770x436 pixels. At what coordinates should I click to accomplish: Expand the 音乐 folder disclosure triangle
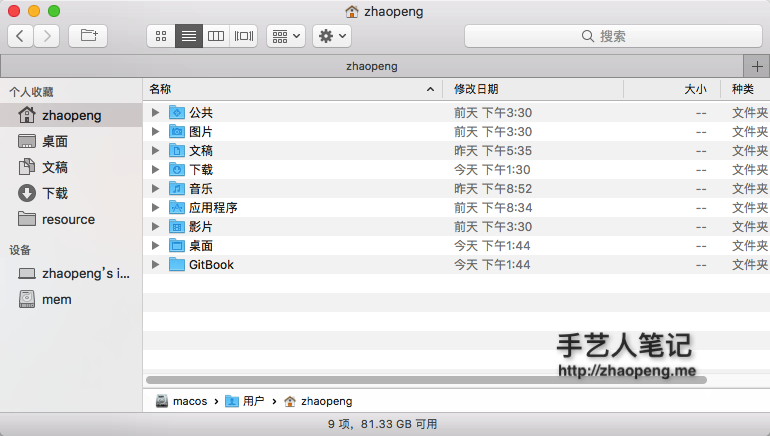pyautogui.click(x=155, y=189)
